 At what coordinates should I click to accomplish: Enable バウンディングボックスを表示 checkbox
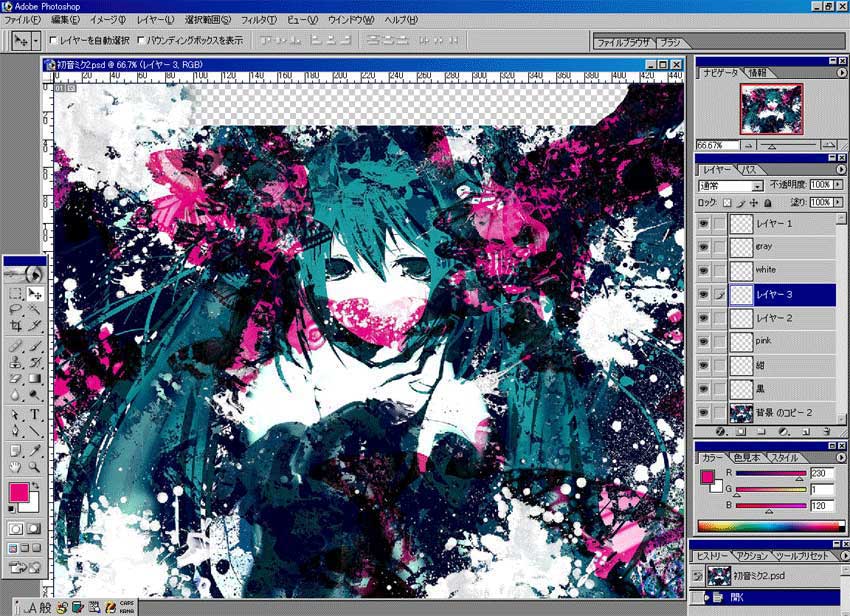[141, 40]
